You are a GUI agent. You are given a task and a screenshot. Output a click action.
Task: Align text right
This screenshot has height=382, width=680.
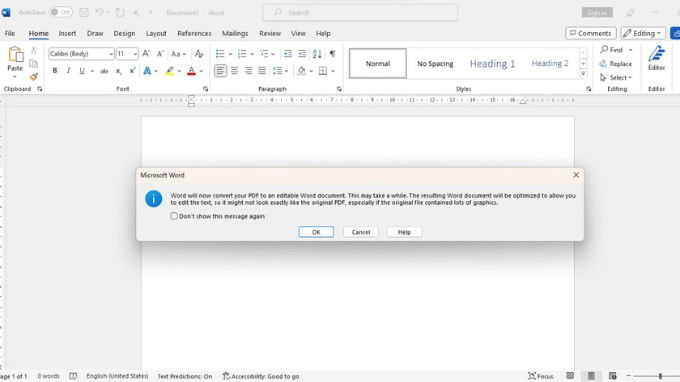248,71
